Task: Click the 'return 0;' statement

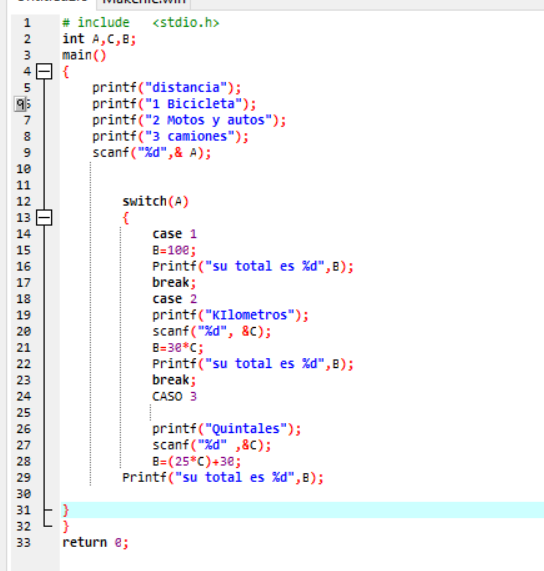Action: [x=95, y=543]
